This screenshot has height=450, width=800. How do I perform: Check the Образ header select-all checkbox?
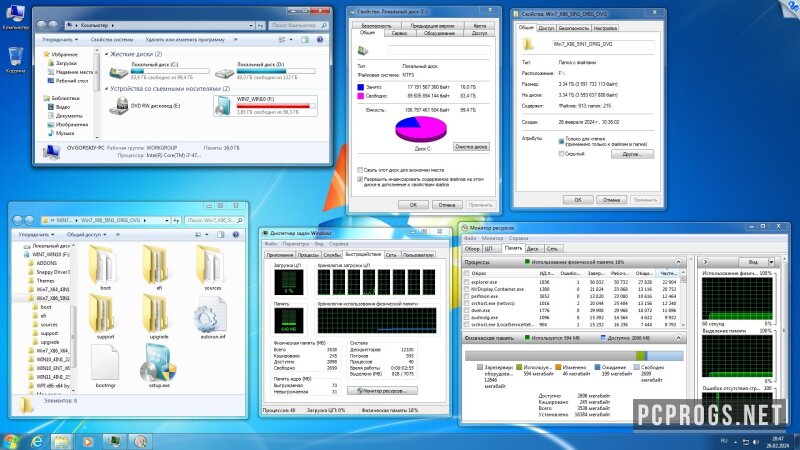[x=467, y=273]
